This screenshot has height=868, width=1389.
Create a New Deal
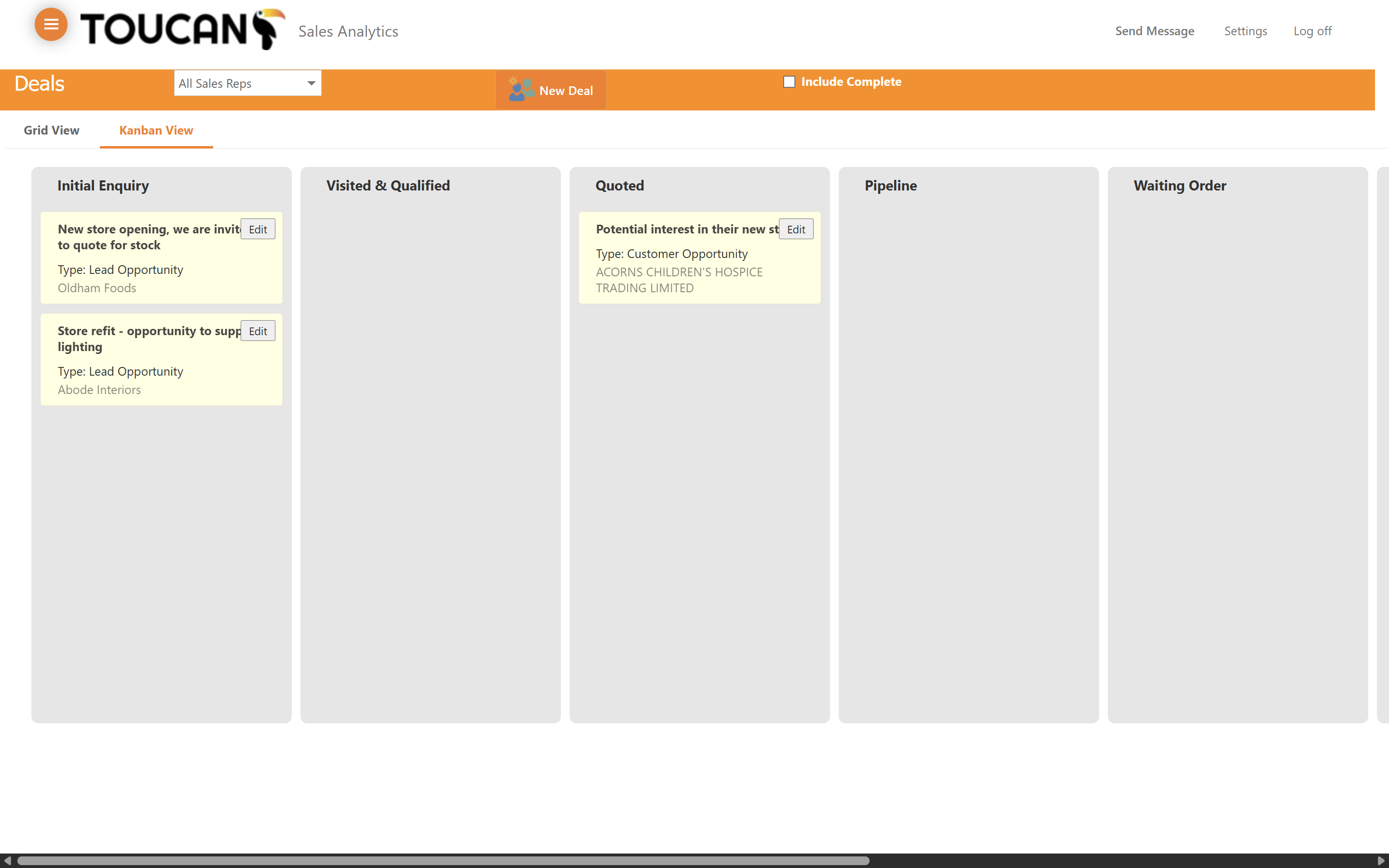pyautogui.click(x=551, y=90)
